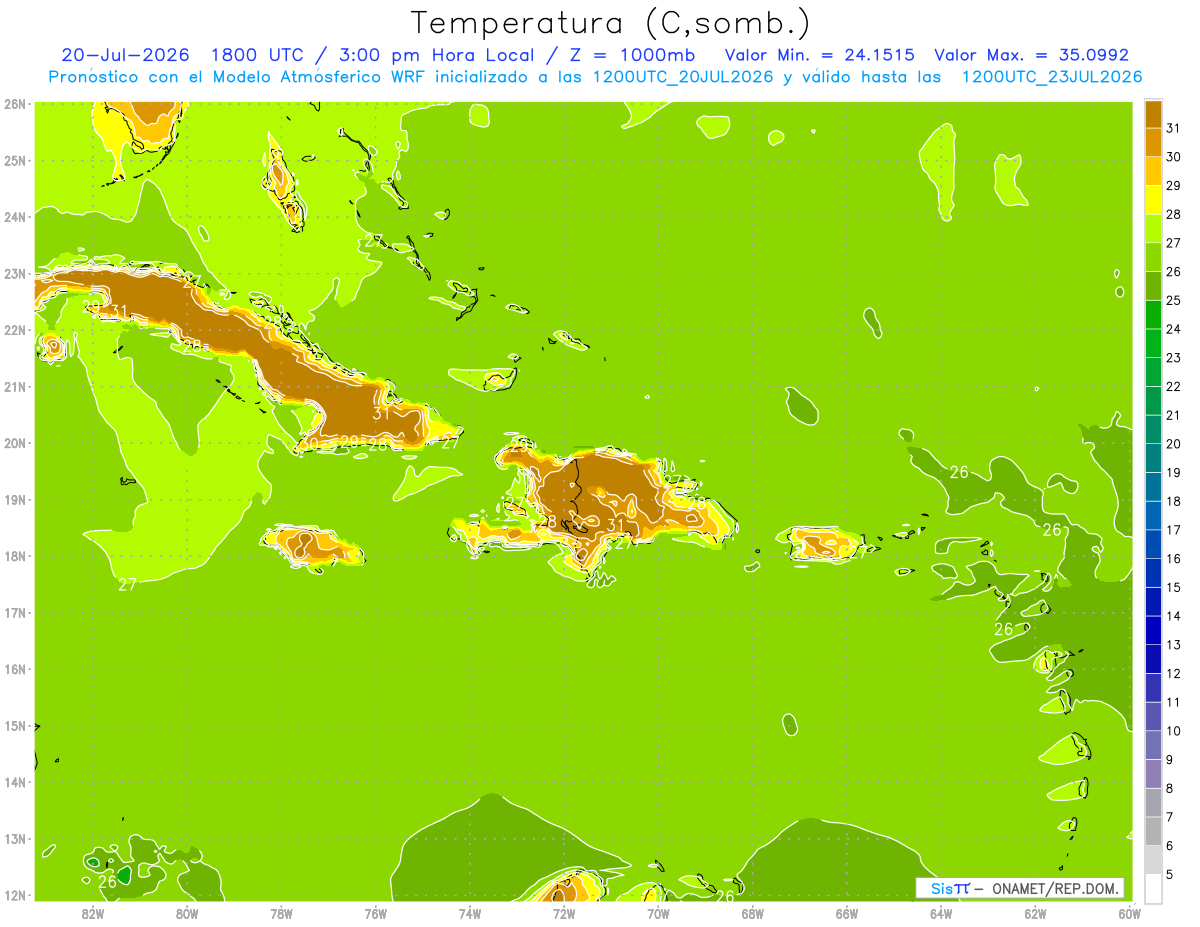Click the "1800 UTC" time text

coord(255,55)
